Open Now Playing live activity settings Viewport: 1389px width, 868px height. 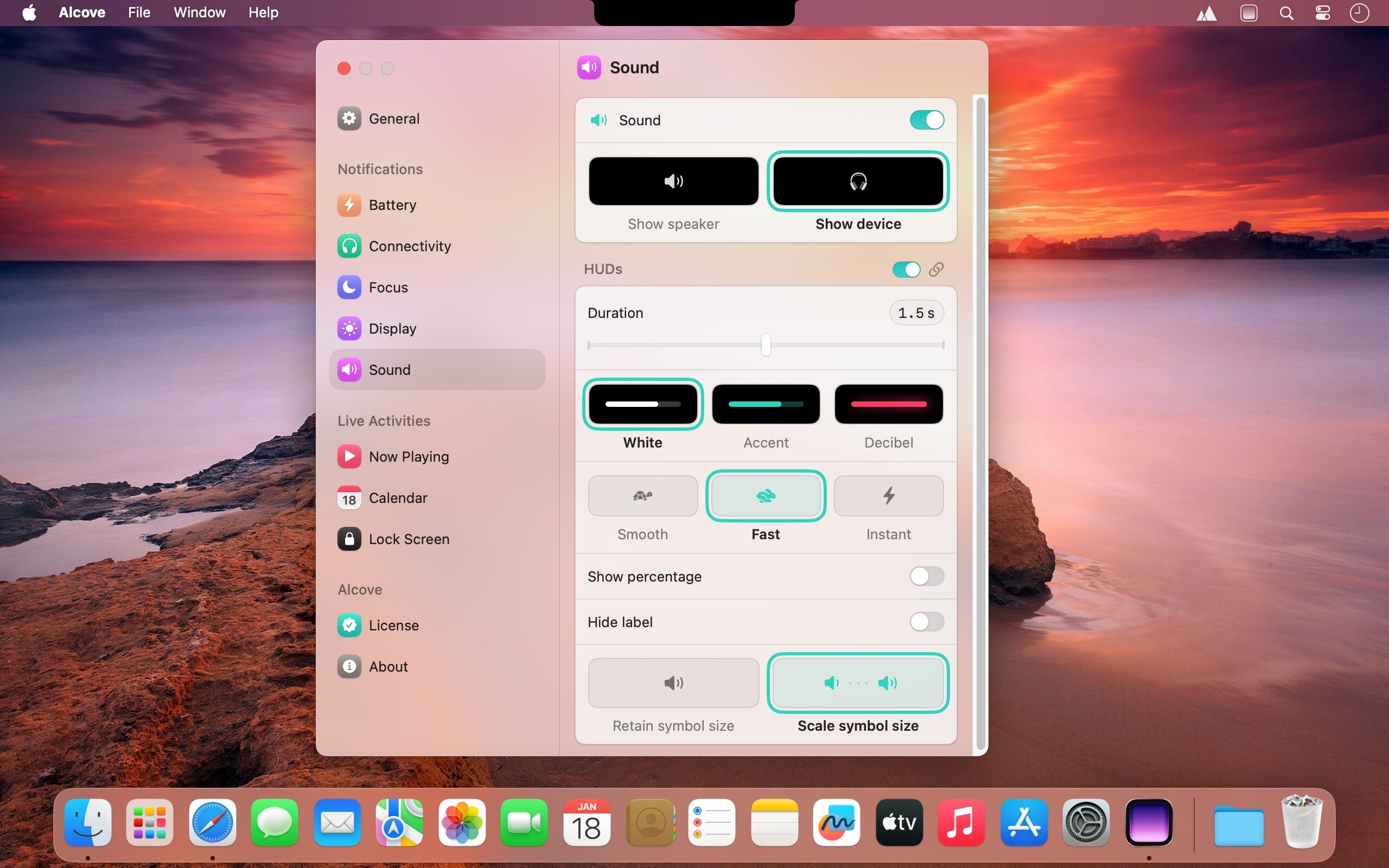click(408, 456)
